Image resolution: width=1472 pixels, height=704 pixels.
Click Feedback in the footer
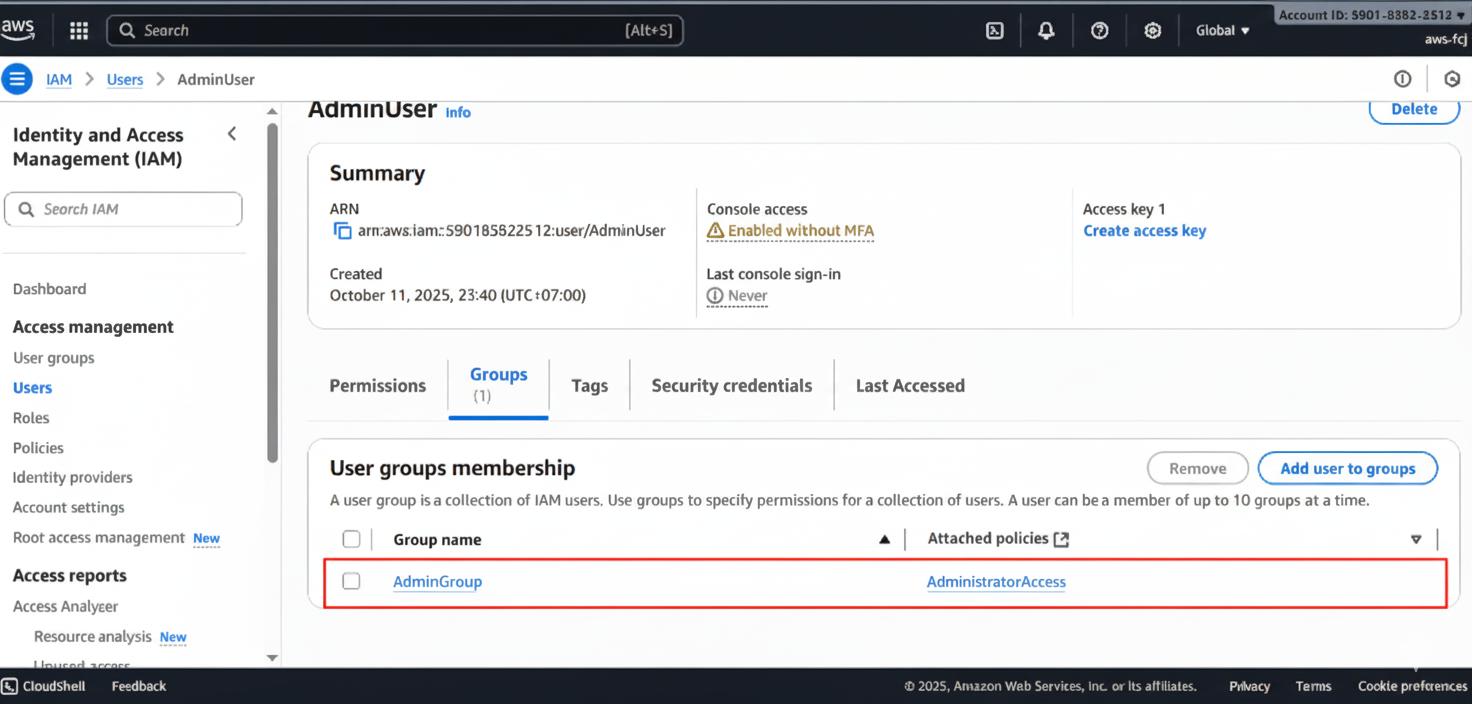click(139, 686)
